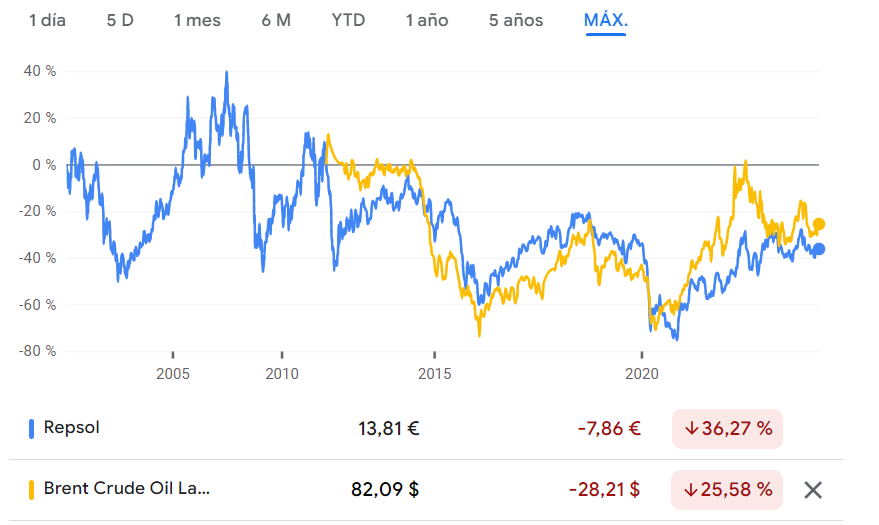Open the Brent Crude Oil entry
The height and width of the screenshot is (525, 879).
click(127, 490)
